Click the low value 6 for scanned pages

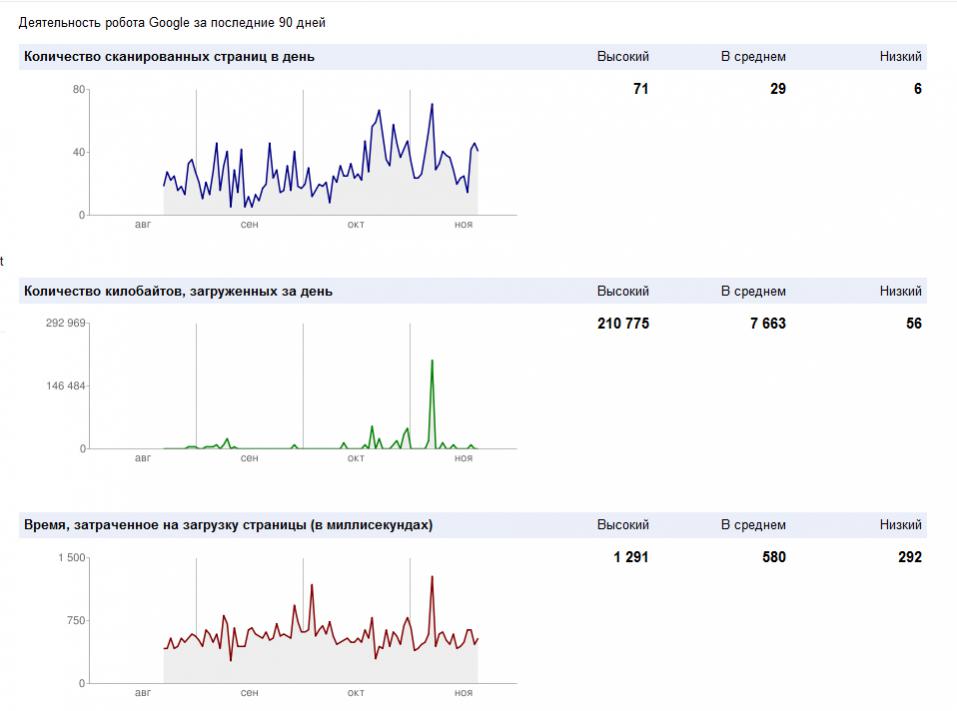point(916,89)
